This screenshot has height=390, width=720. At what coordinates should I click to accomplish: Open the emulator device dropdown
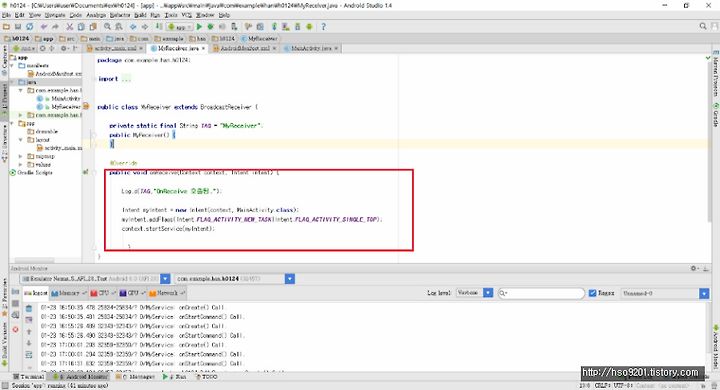point(165,279)
